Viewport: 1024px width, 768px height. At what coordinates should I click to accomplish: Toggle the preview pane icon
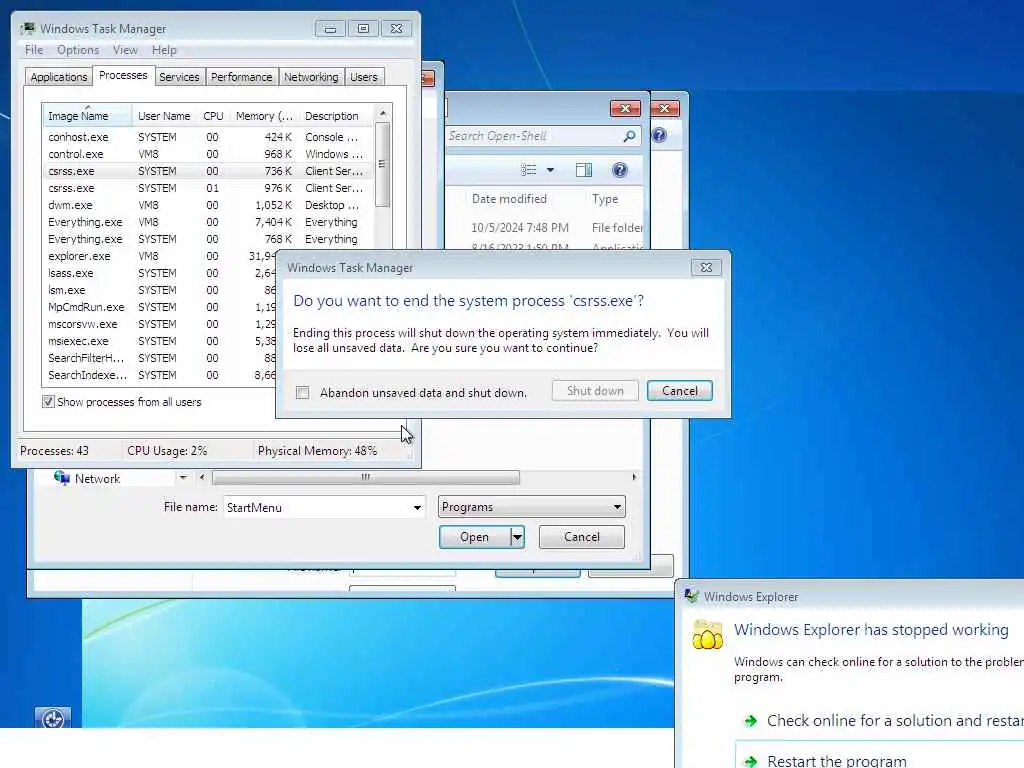[x=584, y=170]
